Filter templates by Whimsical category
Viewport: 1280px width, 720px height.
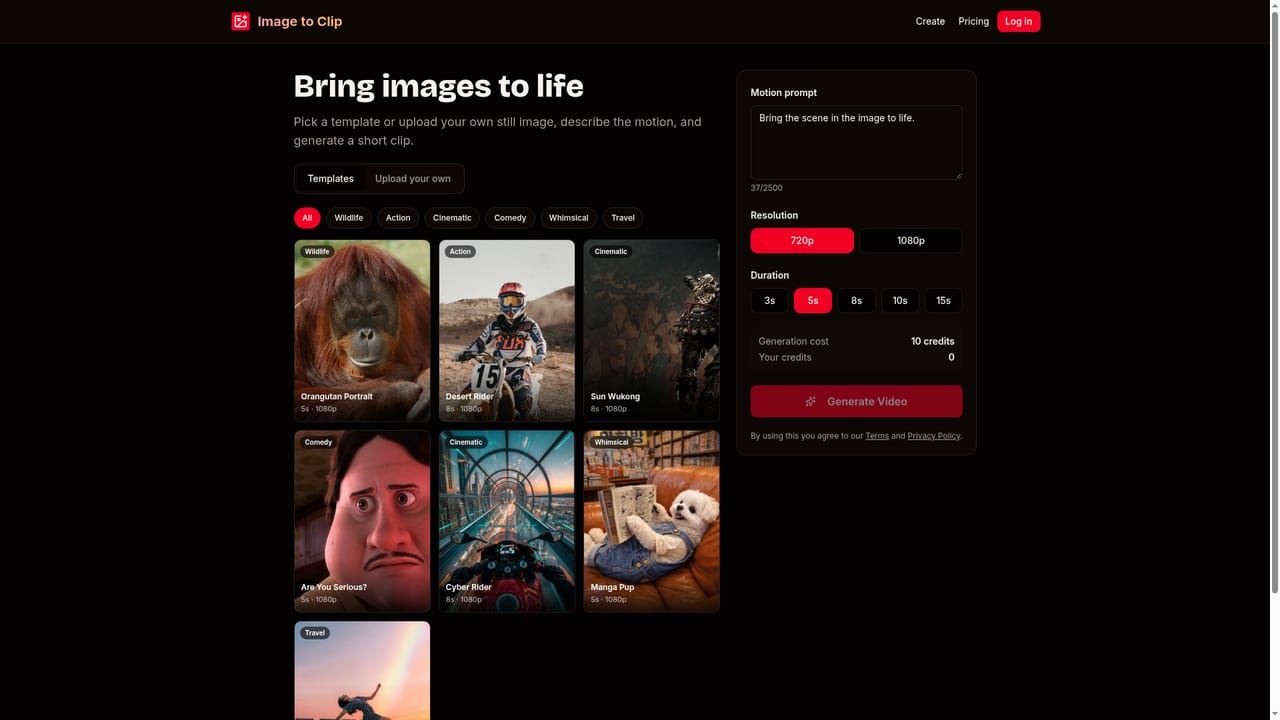click(x=569, y=218)
